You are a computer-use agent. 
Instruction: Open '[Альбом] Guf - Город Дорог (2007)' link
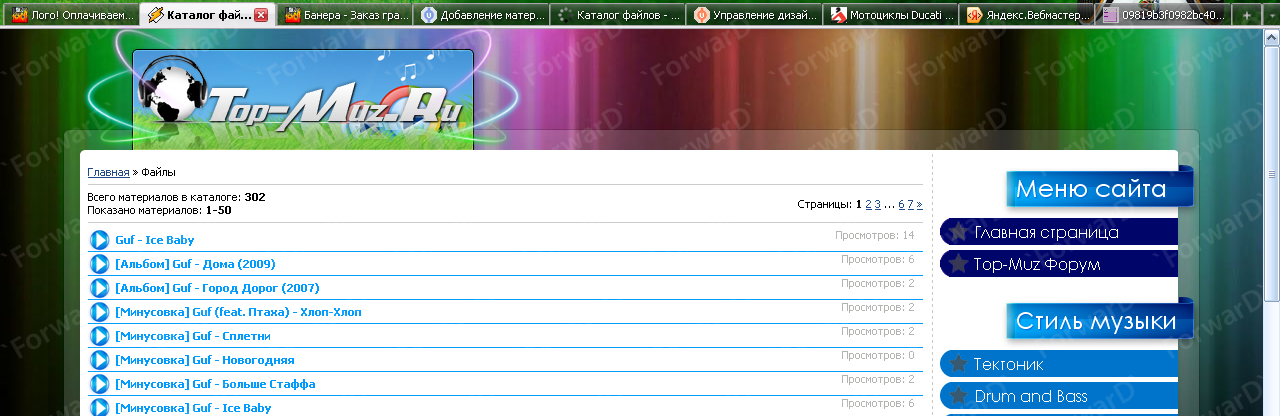[x=217, y=288]
